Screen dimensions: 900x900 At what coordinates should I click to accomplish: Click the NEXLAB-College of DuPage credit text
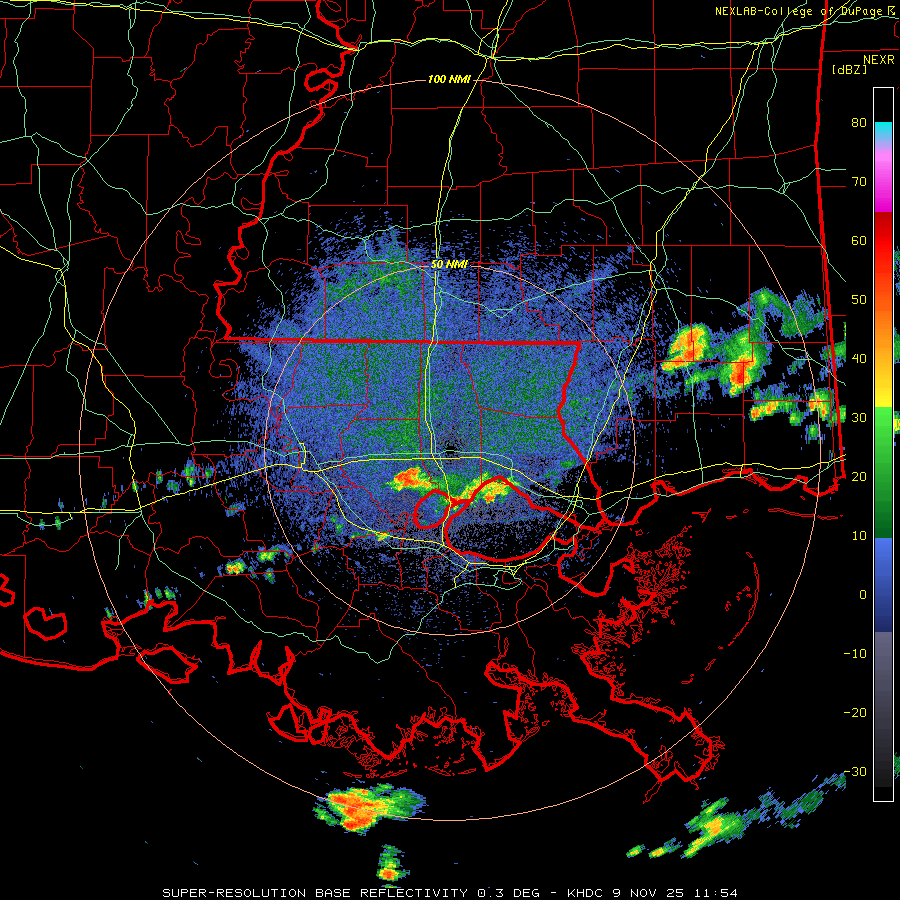[x=798, y=11]
